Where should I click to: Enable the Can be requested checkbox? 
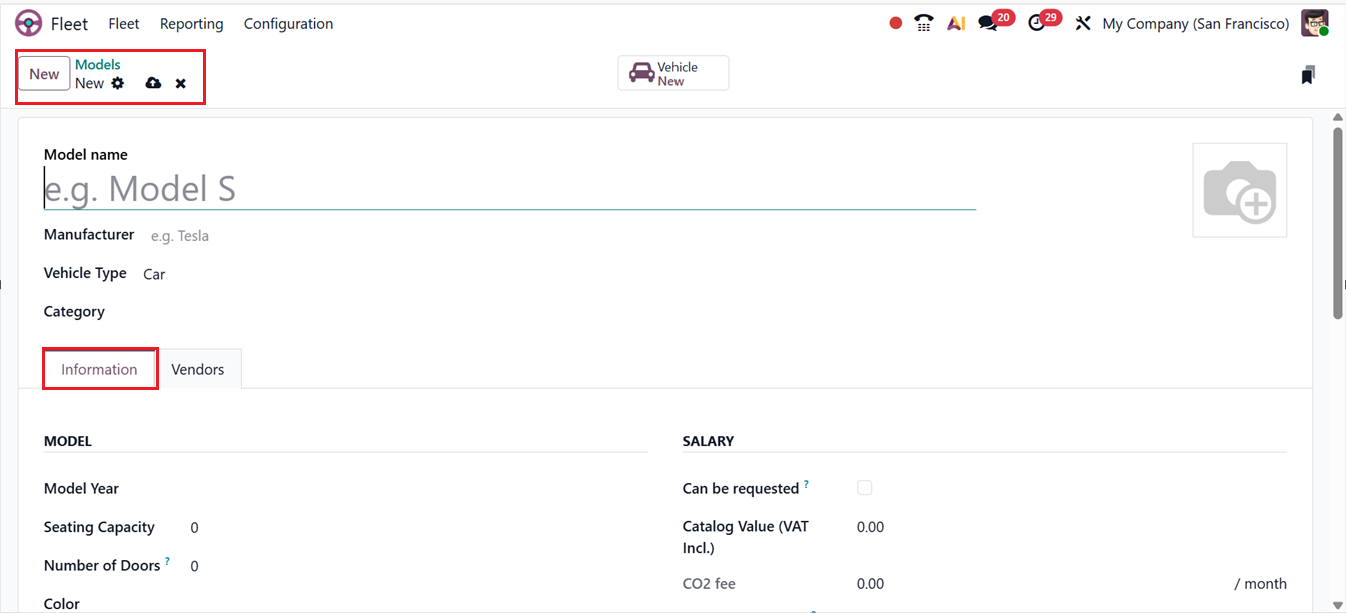865,488
